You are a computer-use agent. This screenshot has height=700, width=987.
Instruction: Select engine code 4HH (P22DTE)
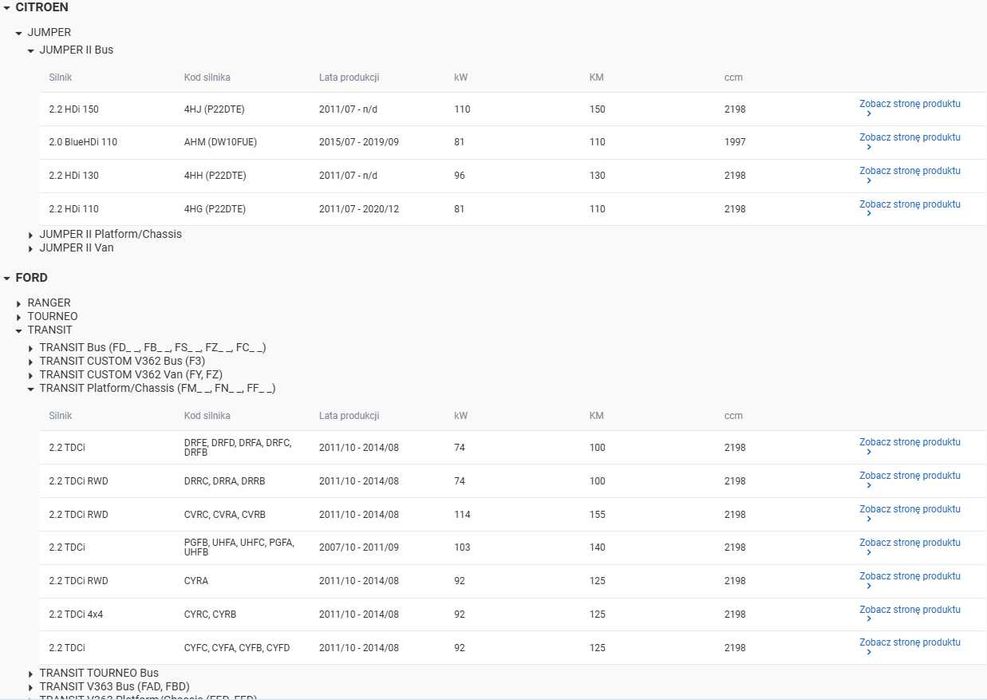coord(215,176)
